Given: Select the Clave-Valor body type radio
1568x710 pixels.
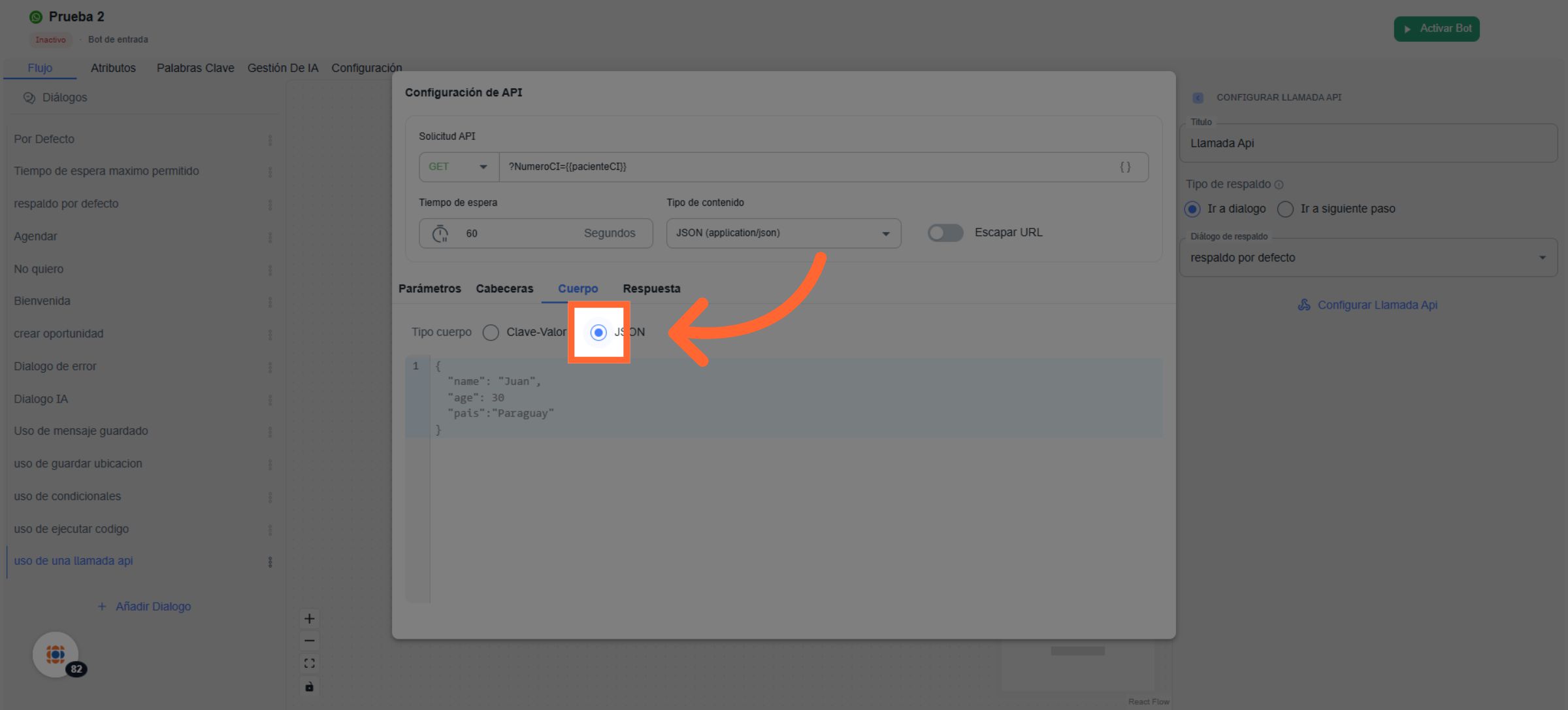Looking at the screenshot, I should coord(491,333).
